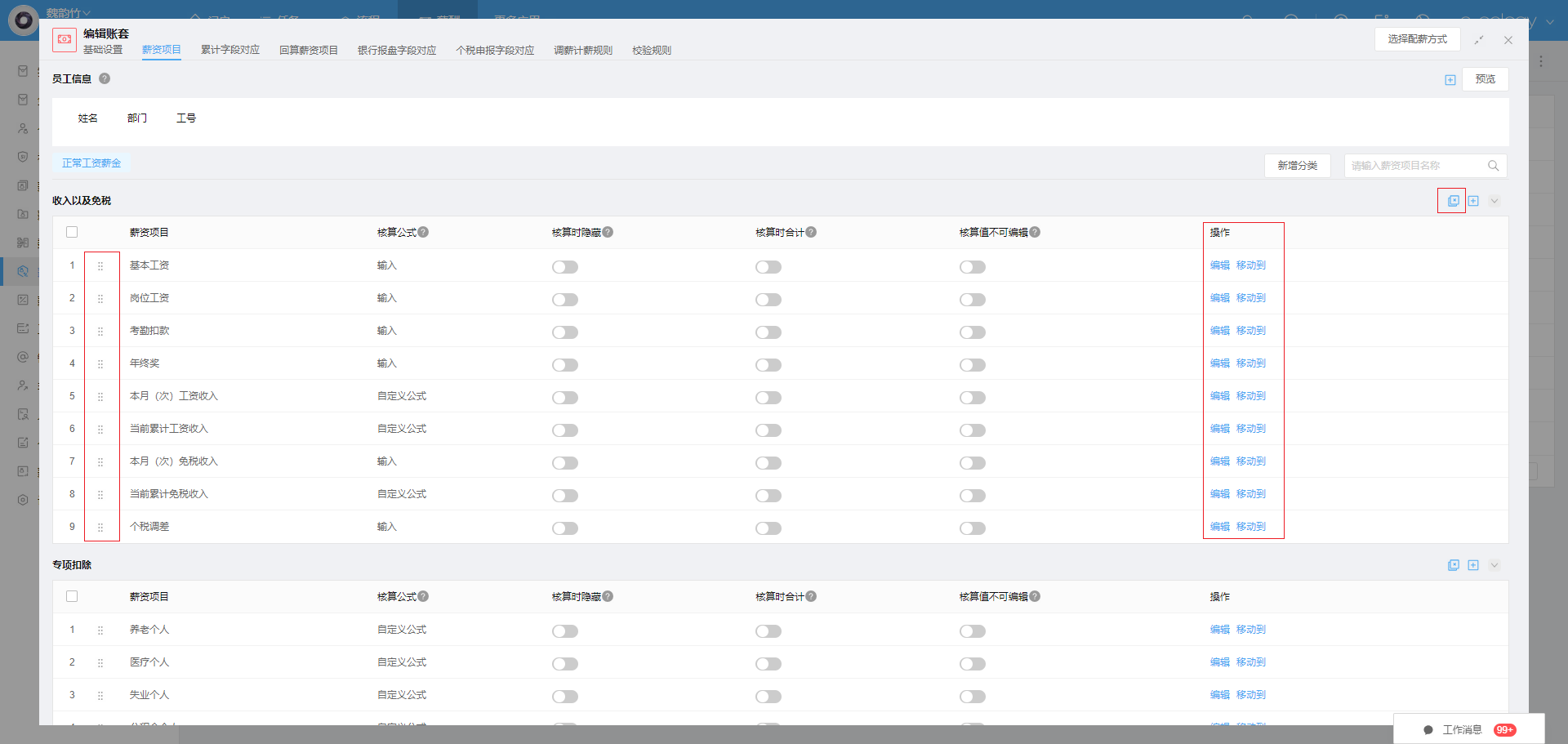Image resolution: width=1568 pixels, height=744 pixels.
Task: Click drag handle of 岗位工资 row
Action: (x=100, y=299)
